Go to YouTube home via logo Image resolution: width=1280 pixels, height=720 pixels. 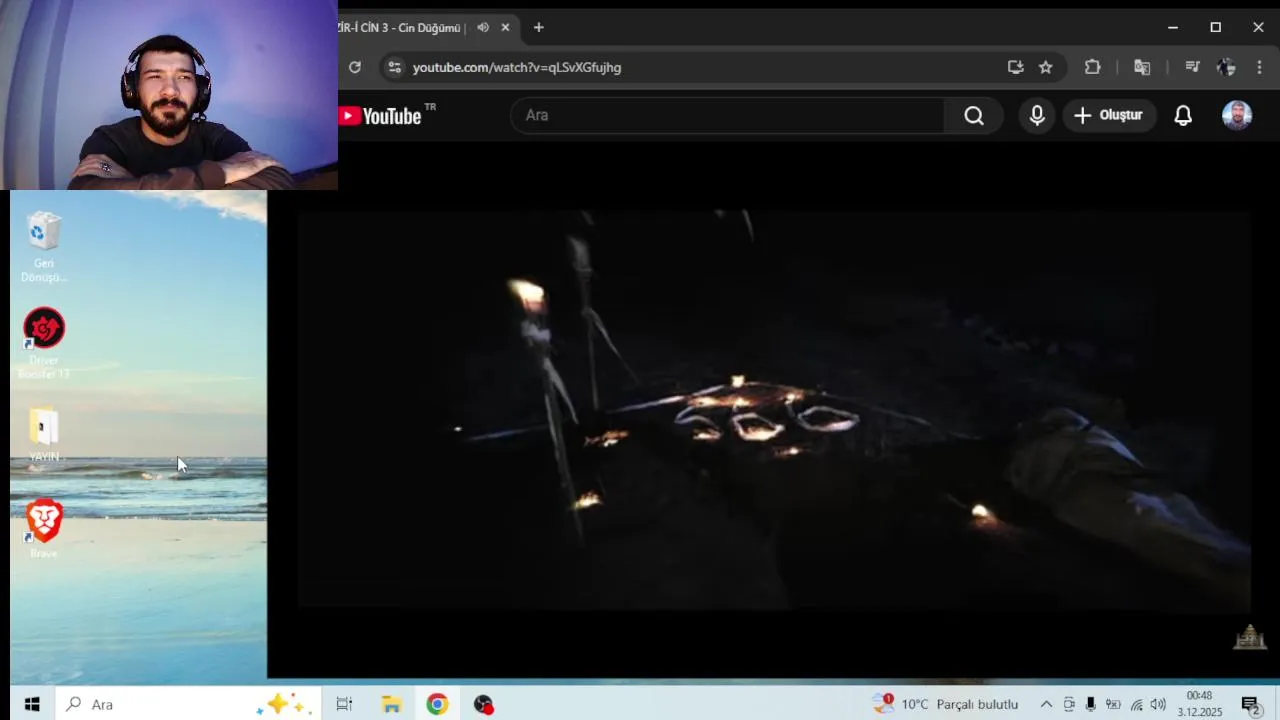pos(380,116)
